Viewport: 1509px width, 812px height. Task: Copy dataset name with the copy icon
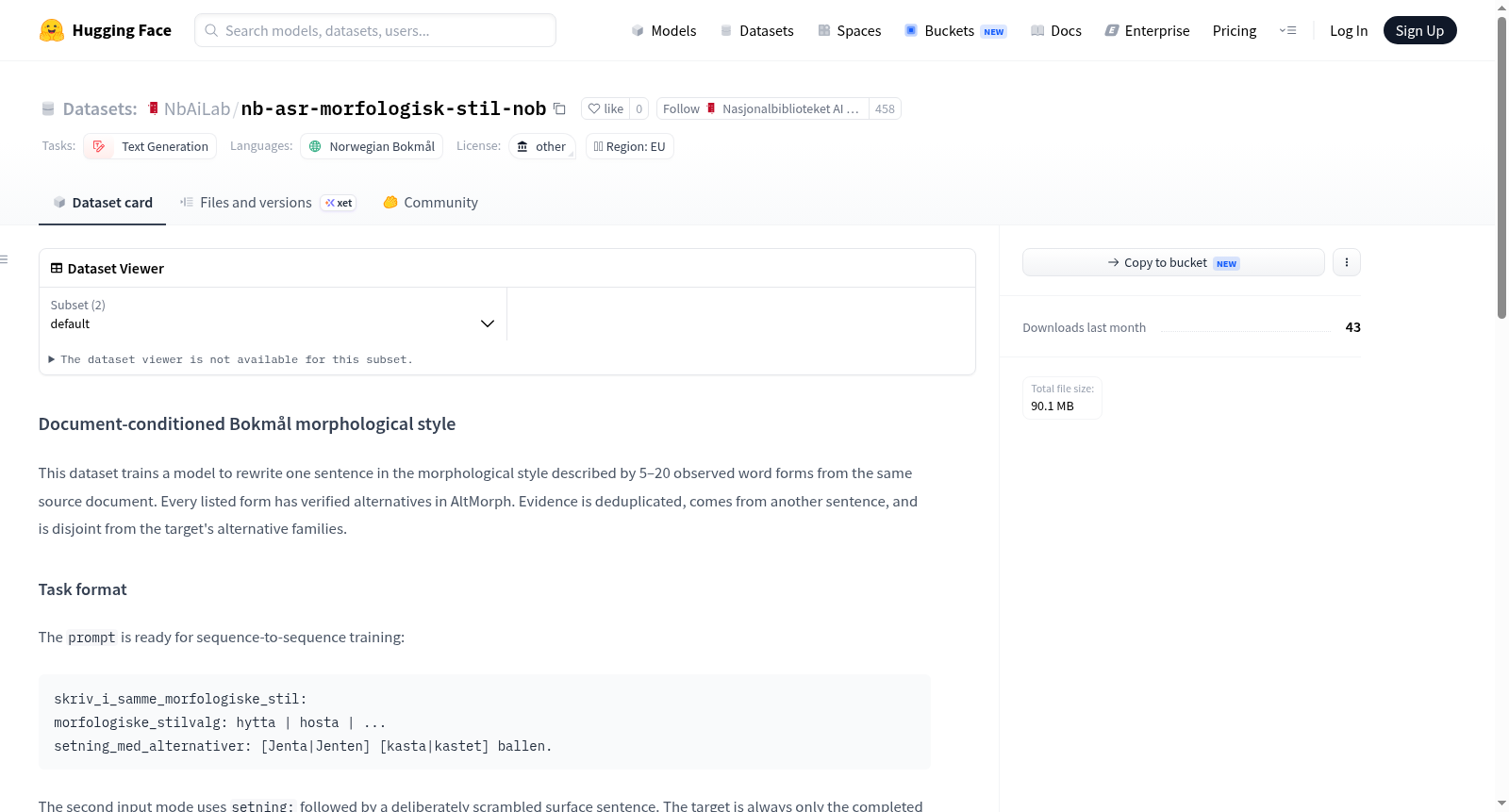[559, 108]
